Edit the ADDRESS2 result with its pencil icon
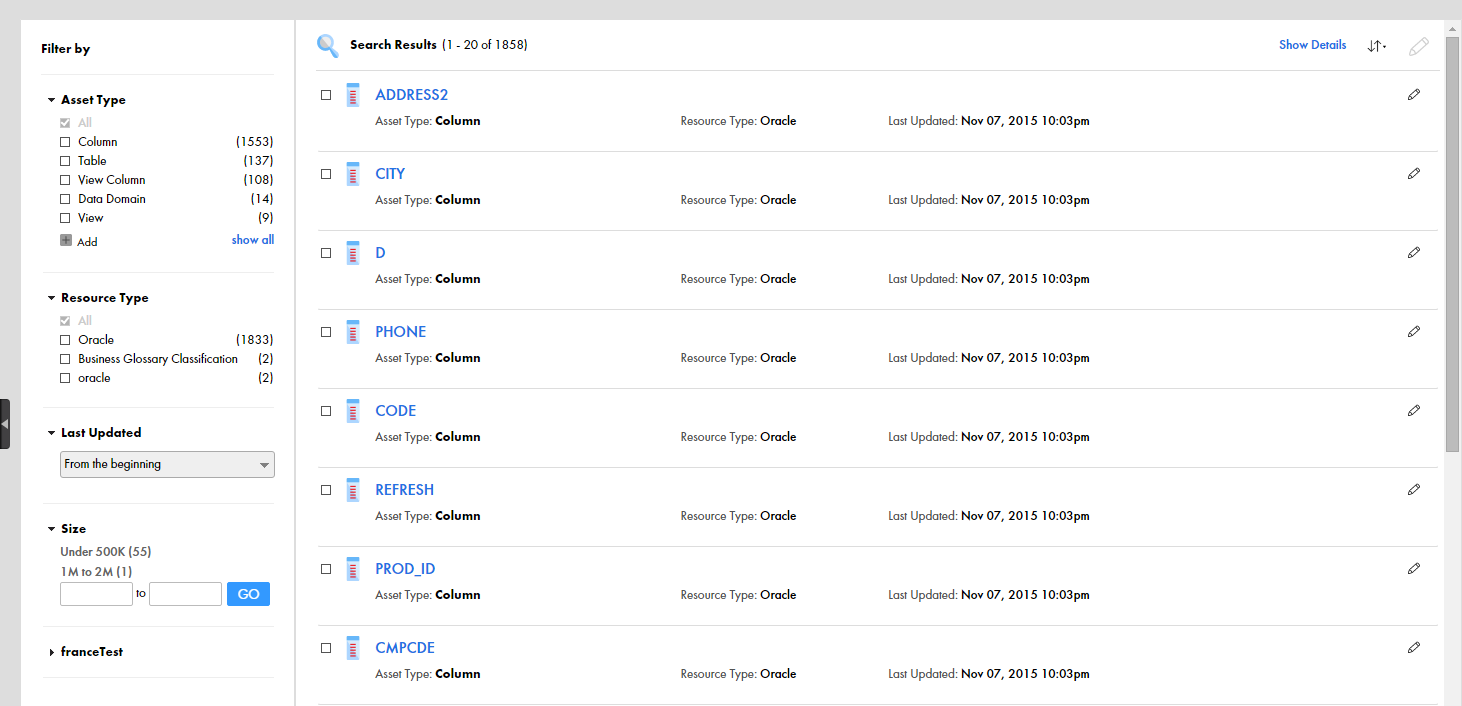 coord(1413,94)
